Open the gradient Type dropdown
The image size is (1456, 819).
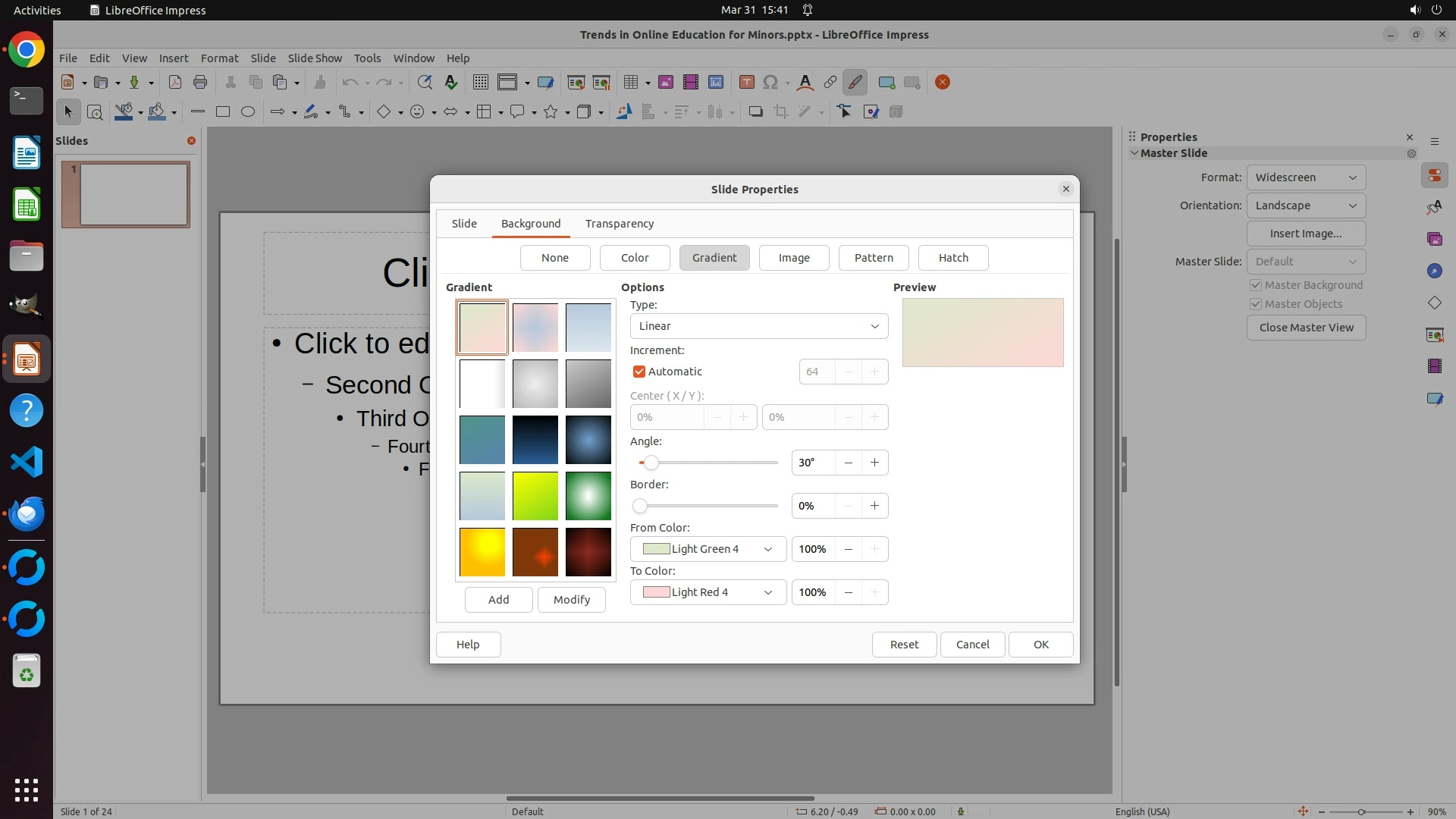[758, 326]
